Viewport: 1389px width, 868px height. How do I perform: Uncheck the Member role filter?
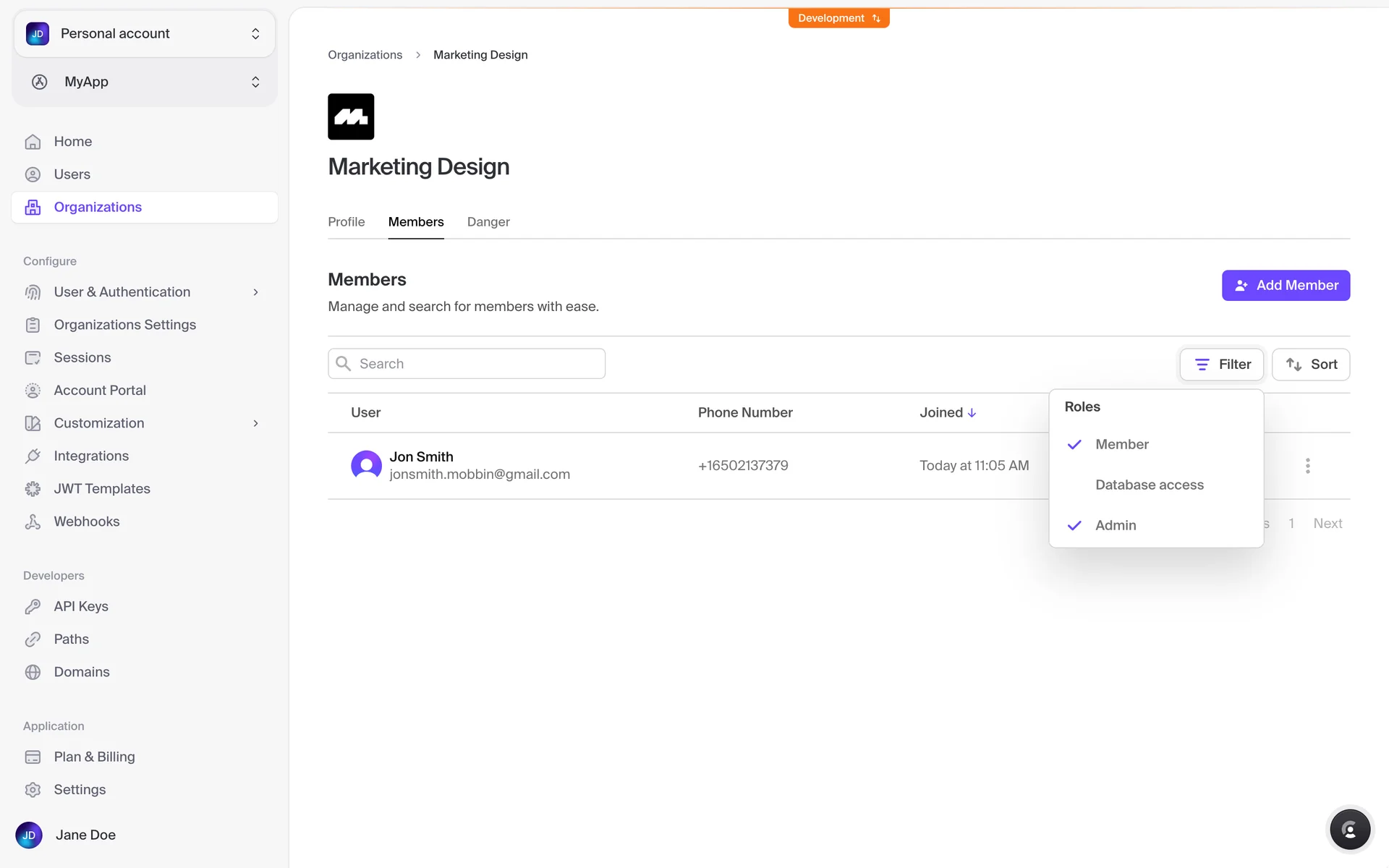click(x=1121, y=444)
